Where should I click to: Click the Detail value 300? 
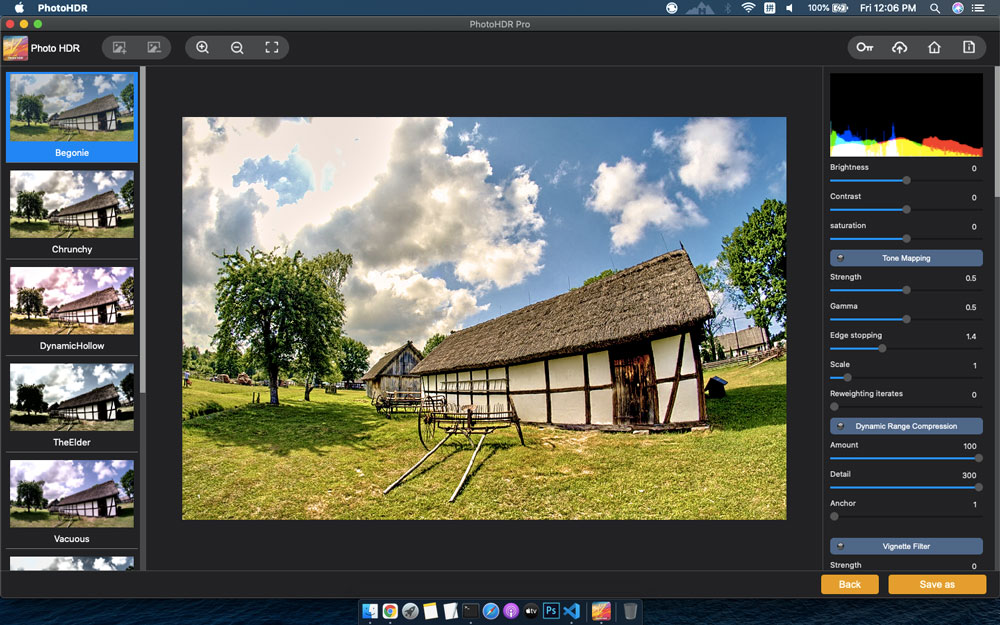[969, 475]
